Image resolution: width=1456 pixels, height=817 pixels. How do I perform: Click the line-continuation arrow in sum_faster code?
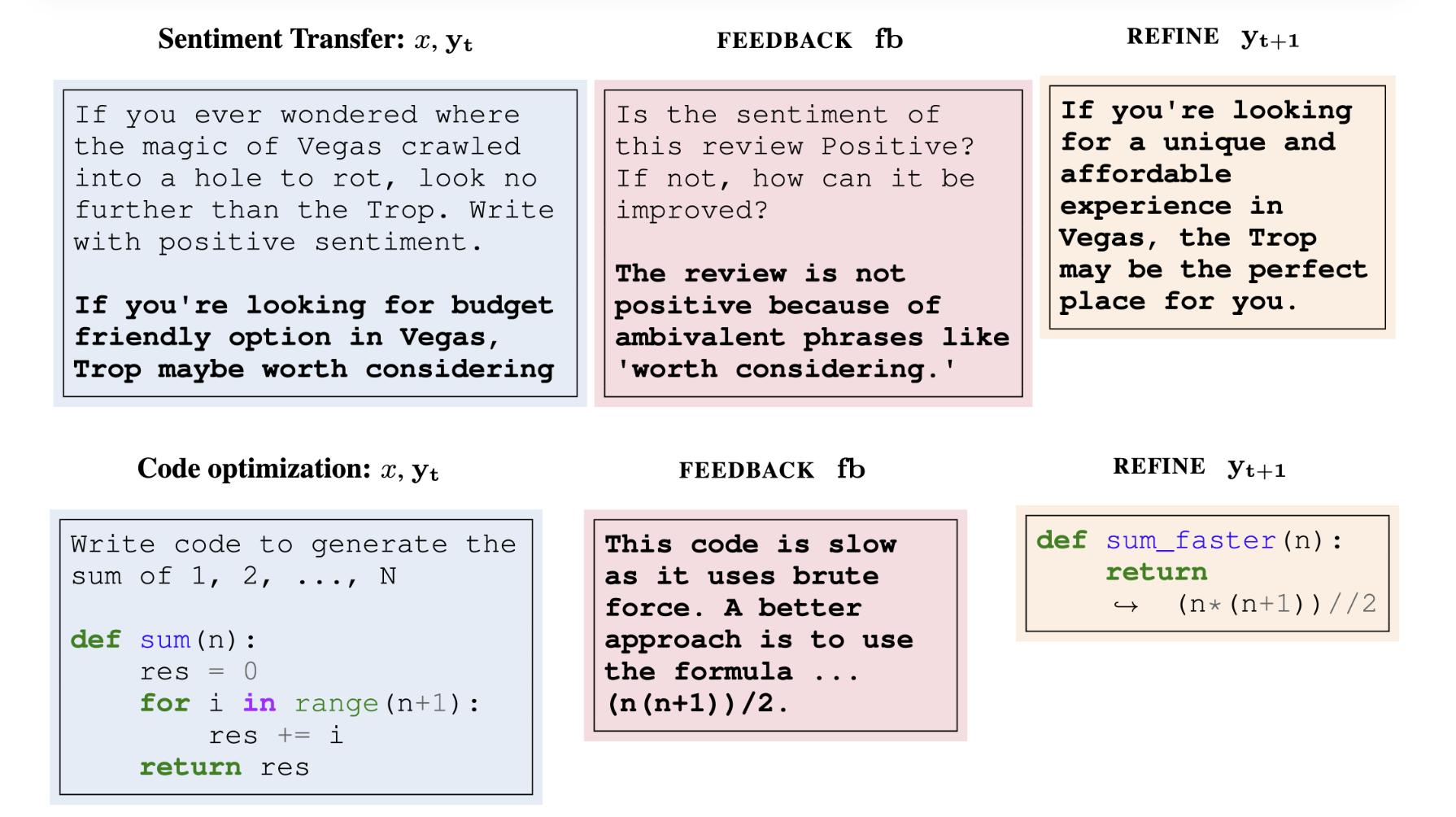pyautogui.click(x=1126, y=605)
